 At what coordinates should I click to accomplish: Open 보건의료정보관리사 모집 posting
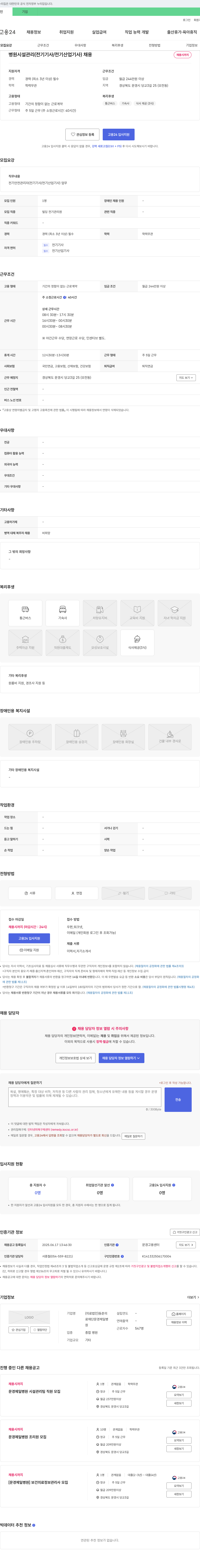pyautogui.click(x=38, y=1482)
